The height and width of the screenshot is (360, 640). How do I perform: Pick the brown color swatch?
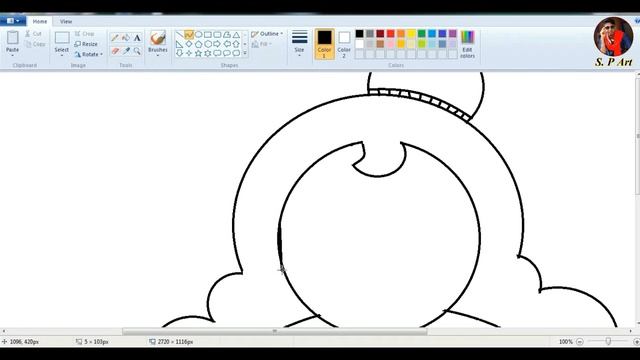(380, 44)
